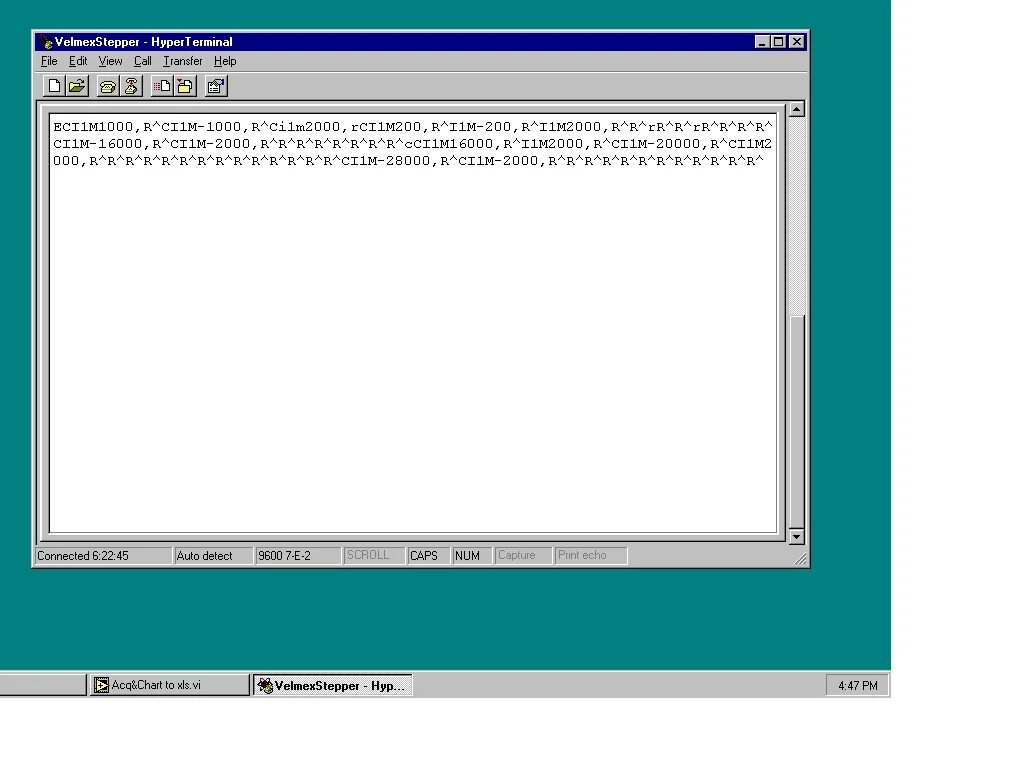Click the scrollbar up arrow
Image resolution: width=1024 pixels, height=768 pixels.
796,109
